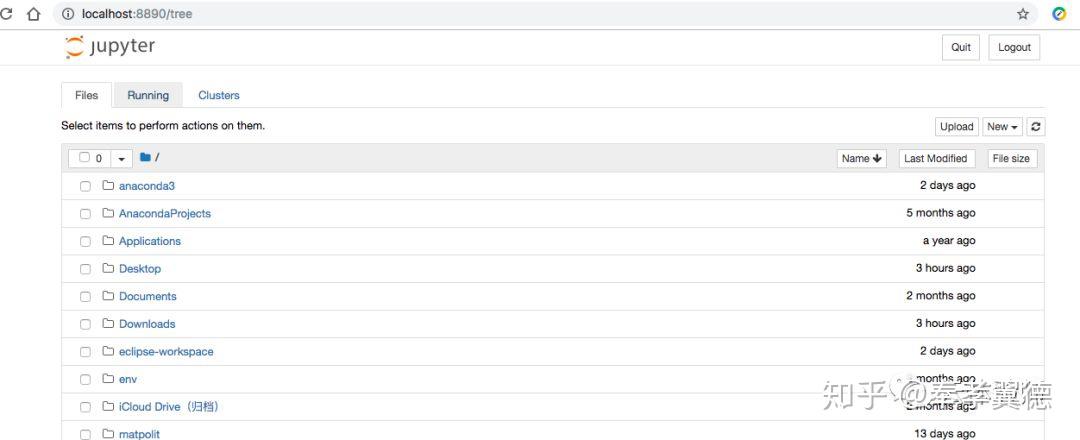1080x440 pixels.
Task: Click the Jupyter logo icon
Action: pos(75,47)
